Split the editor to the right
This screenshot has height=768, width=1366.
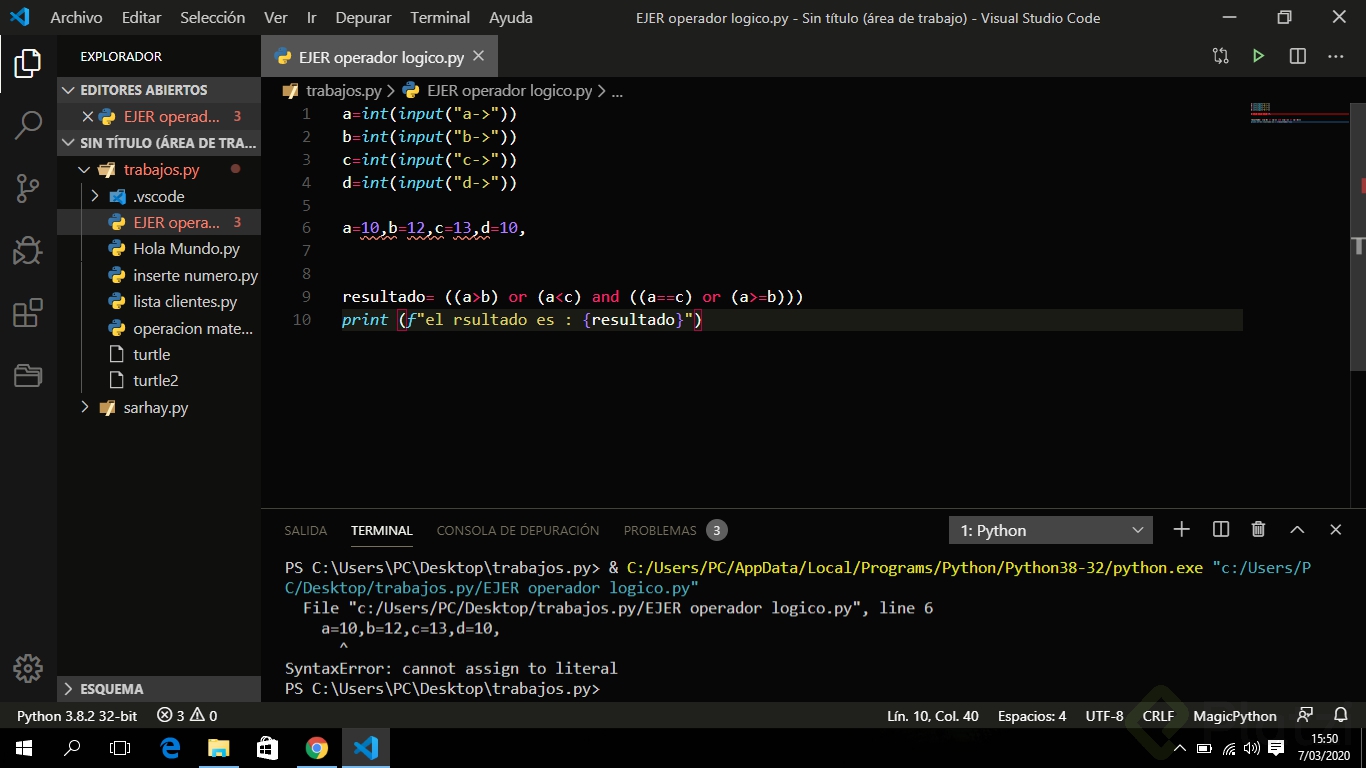(1297, 57)
